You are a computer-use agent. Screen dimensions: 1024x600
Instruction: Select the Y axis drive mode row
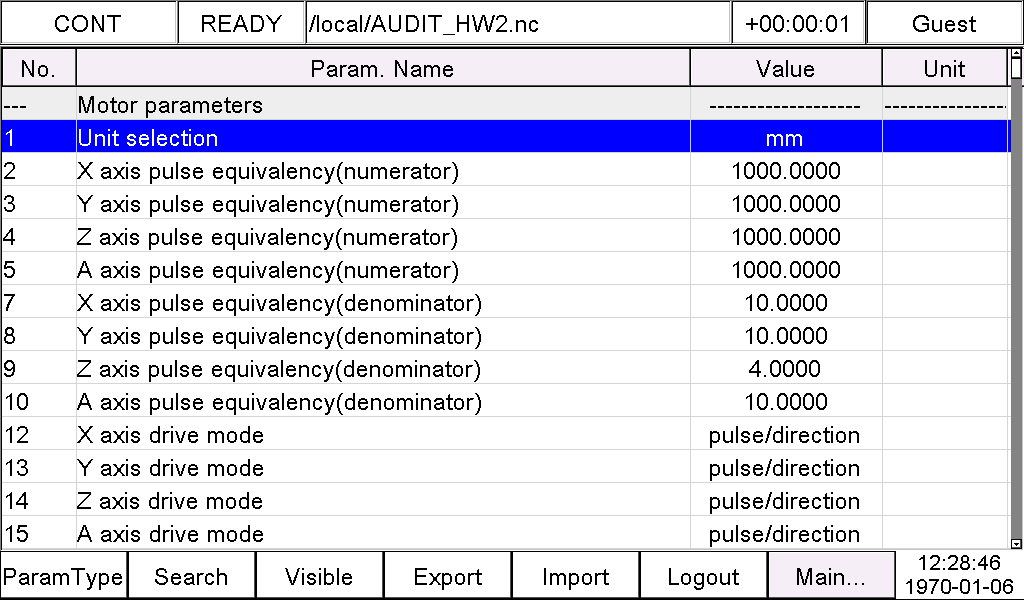[x=506, y=467]
